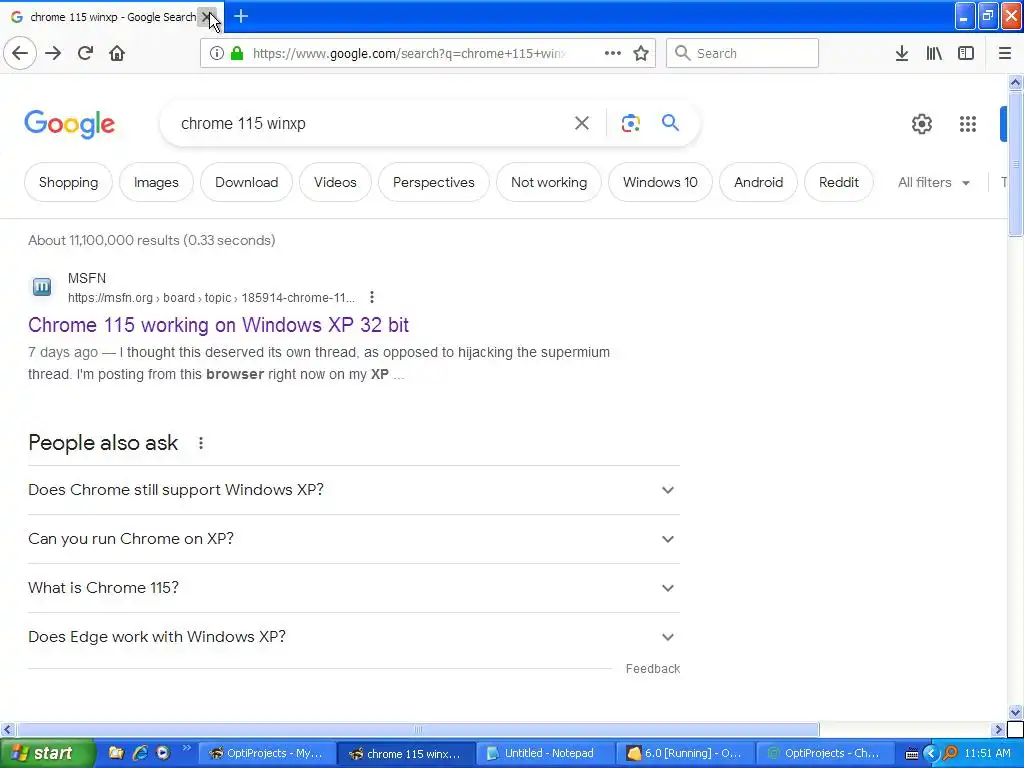The image size is (1024, 768).
Task: Expand hidden tray icons arrow
Action: coord(930,754)
